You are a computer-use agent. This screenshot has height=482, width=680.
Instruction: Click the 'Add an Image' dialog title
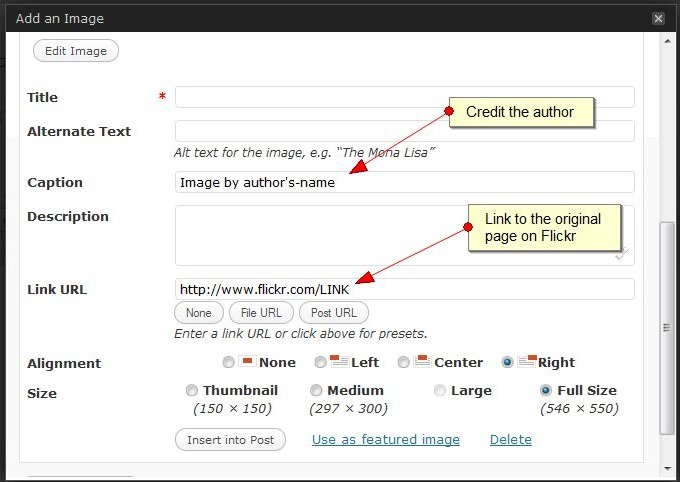pos(60,18)
